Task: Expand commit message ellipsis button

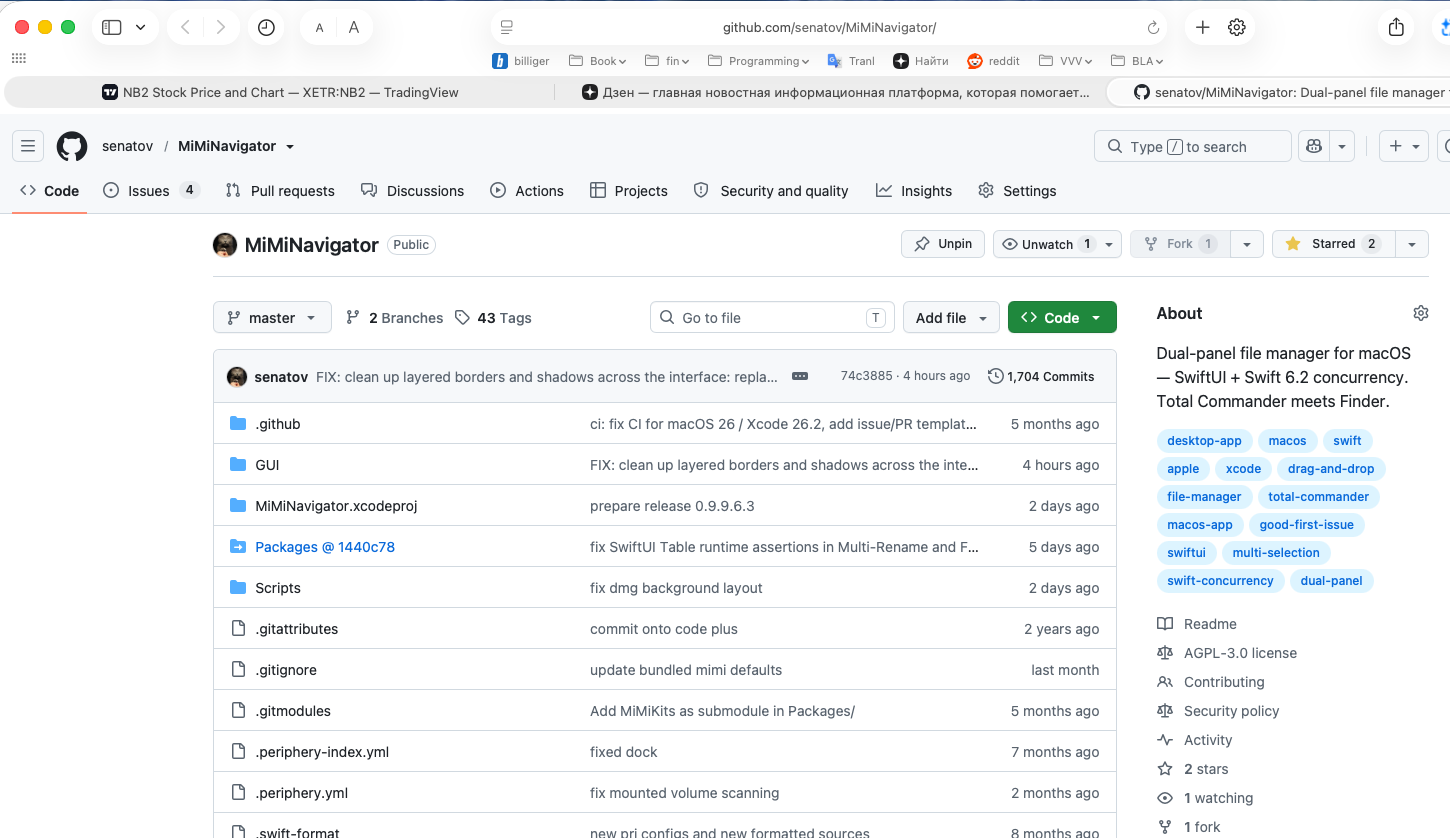Action: click(x=800, y=376)
